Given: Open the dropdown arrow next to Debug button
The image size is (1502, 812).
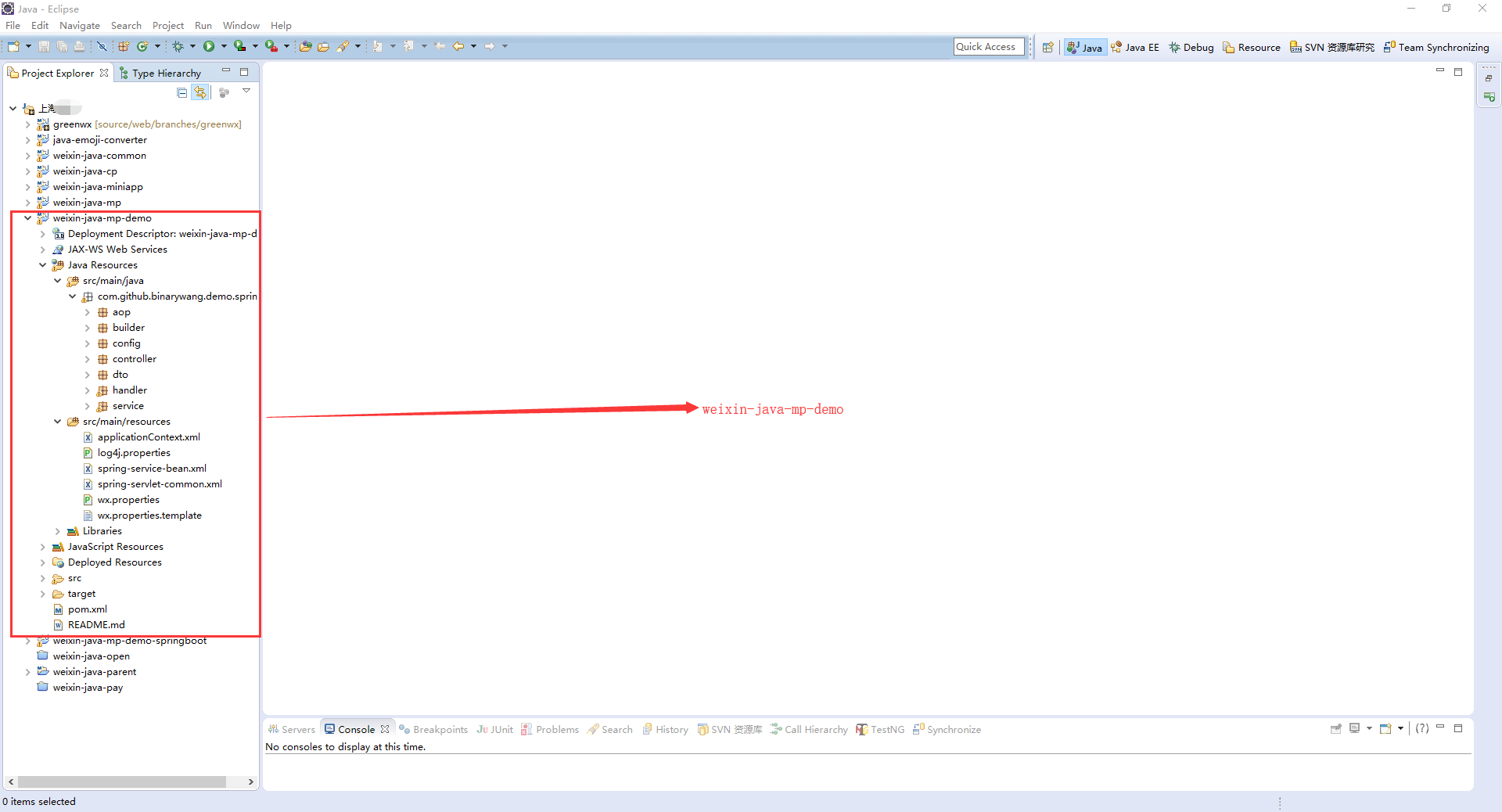Looking at the screenshot, I should (x=192, y=46).
